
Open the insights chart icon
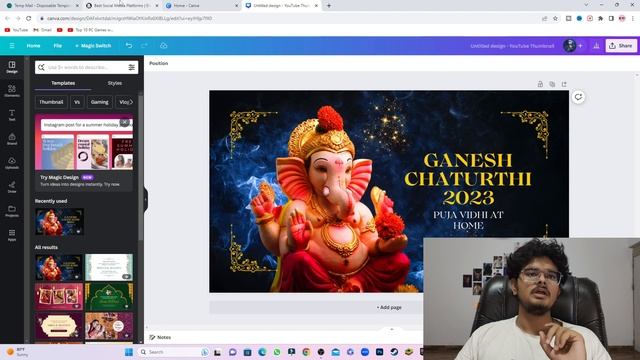[x=596, y=46]
